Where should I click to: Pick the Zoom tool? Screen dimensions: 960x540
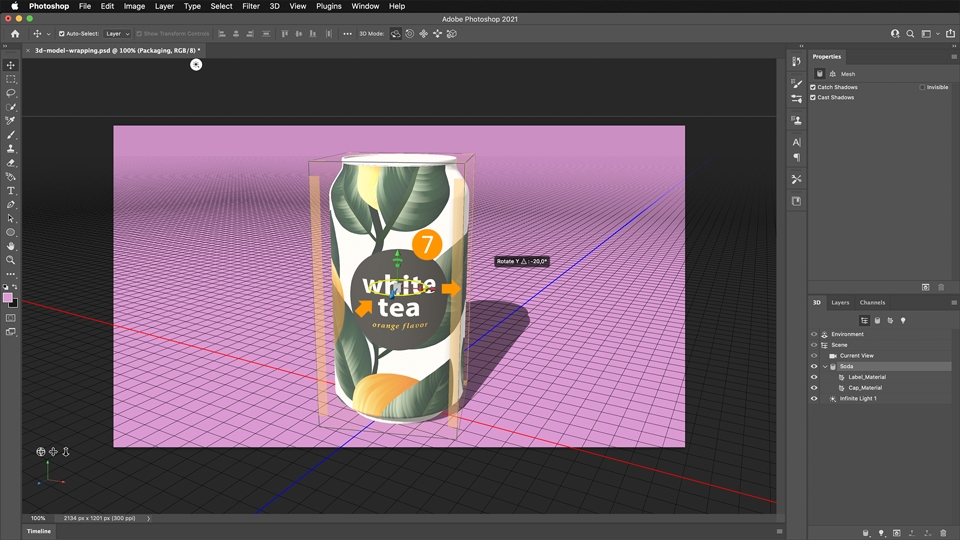(11, 260)
